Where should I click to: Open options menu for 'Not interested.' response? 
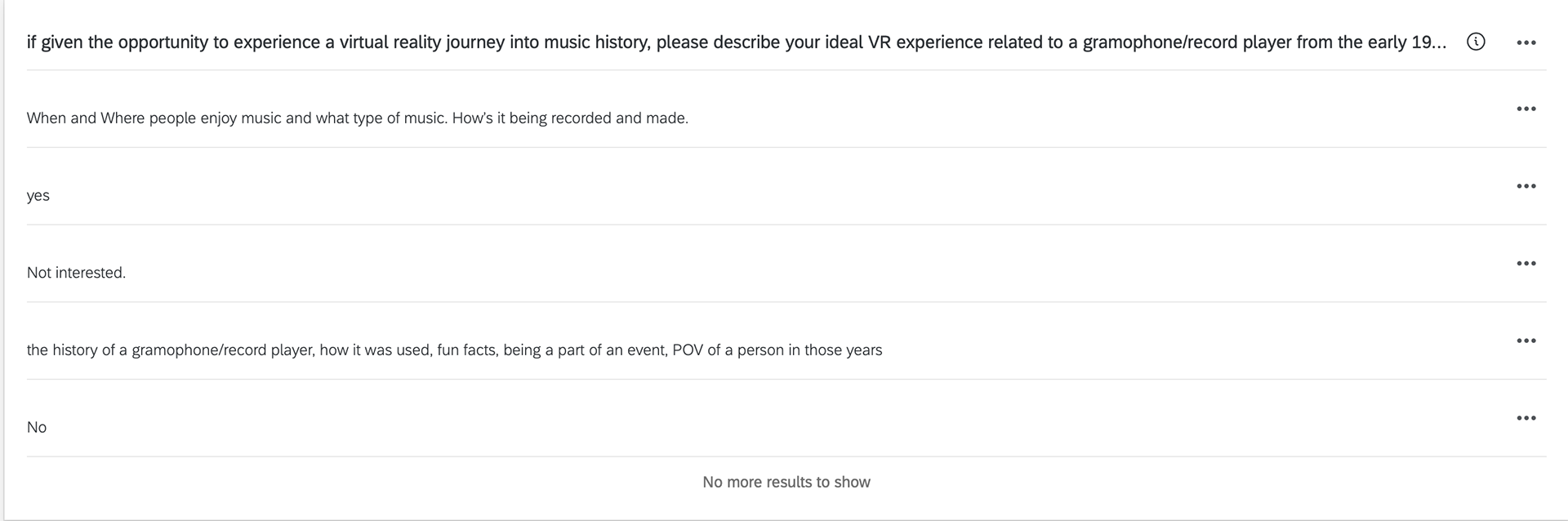pos(1526,263)
